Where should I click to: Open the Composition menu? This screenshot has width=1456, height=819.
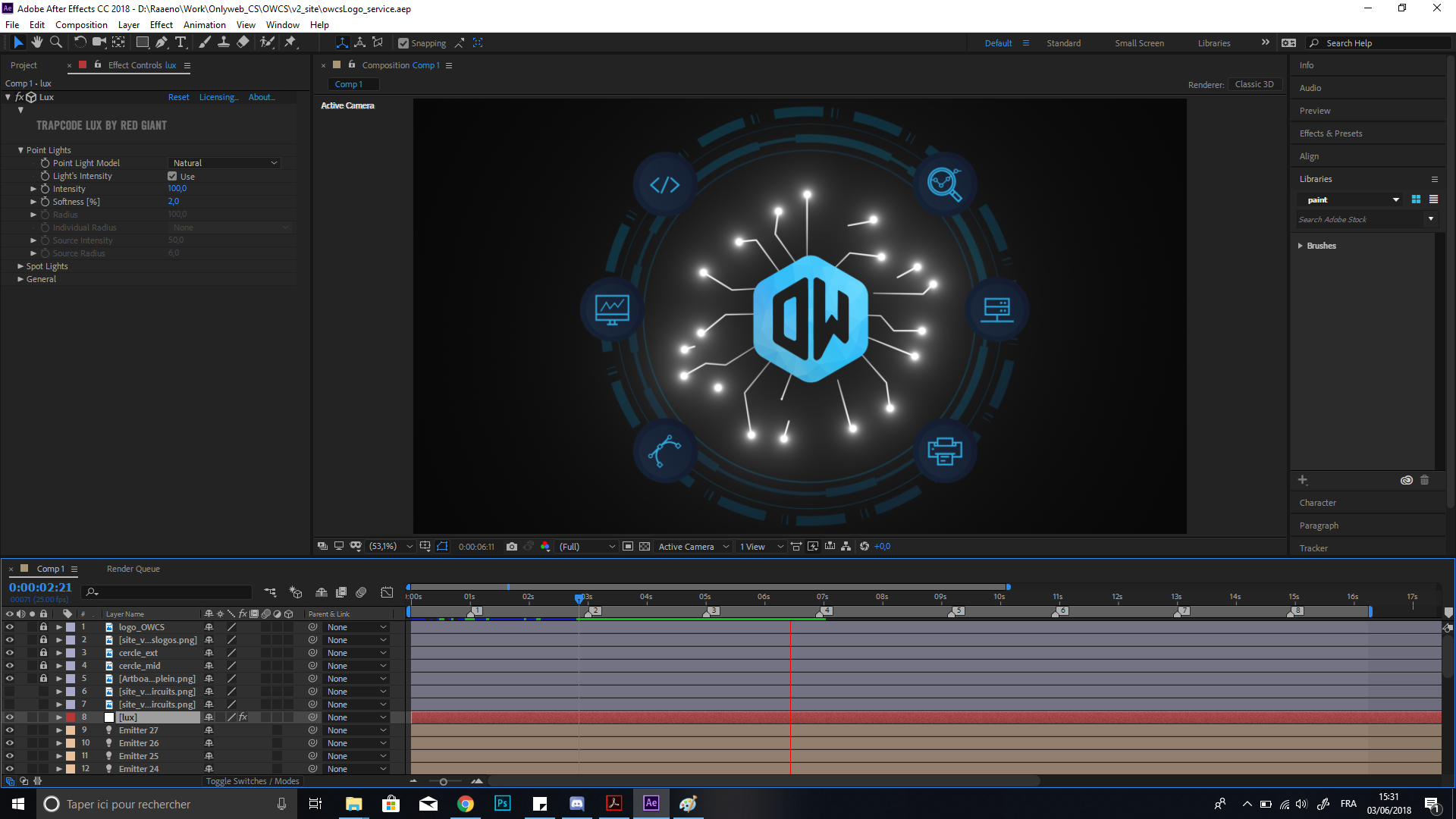[x=81, y=25]
